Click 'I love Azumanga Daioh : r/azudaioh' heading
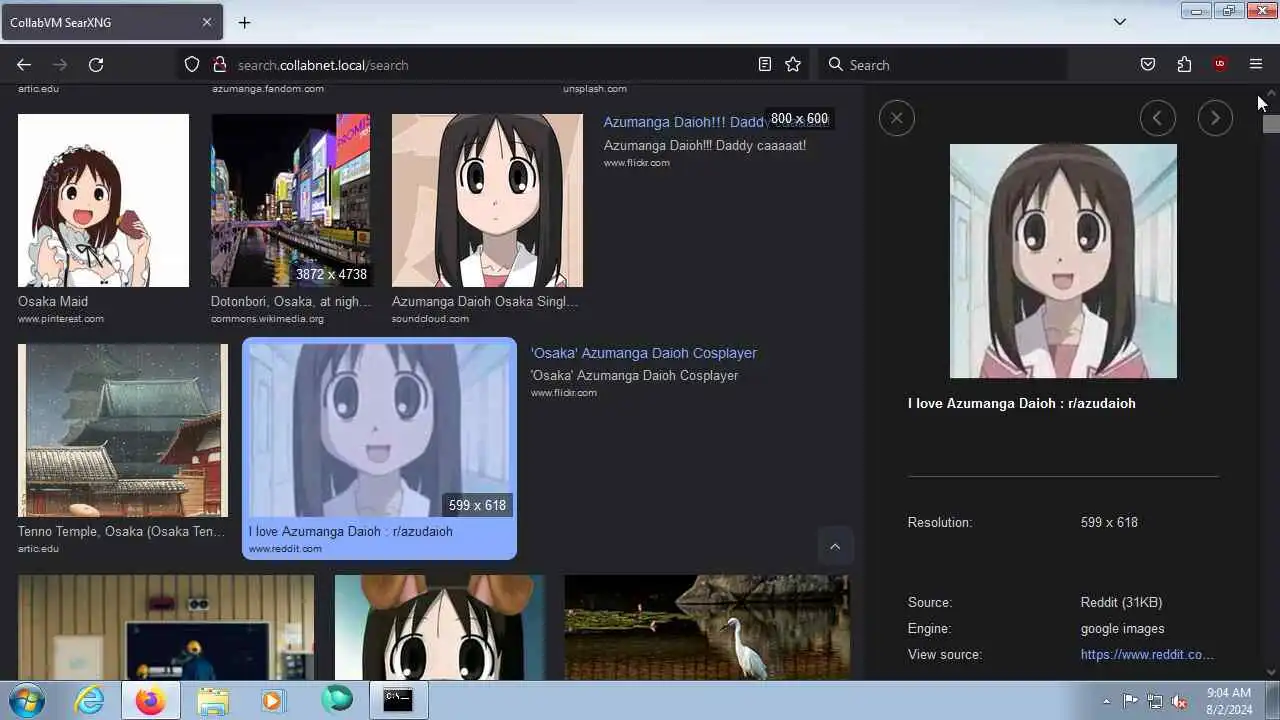1280x720 pixels. click(1021, 403)
